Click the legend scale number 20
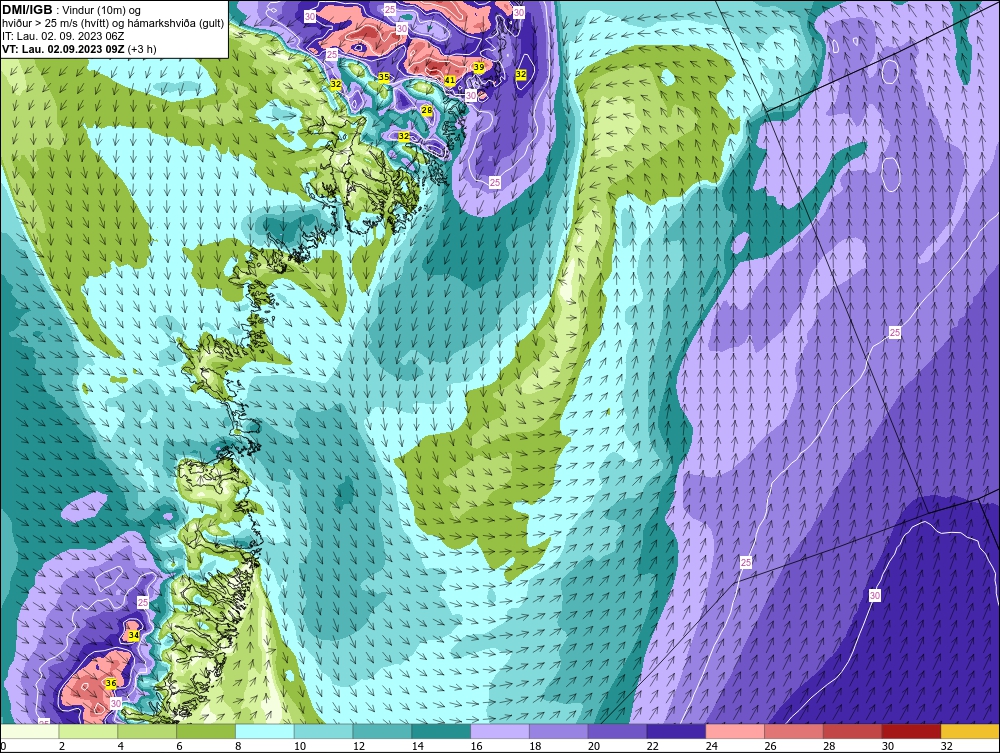 click(x=594, y=746)
